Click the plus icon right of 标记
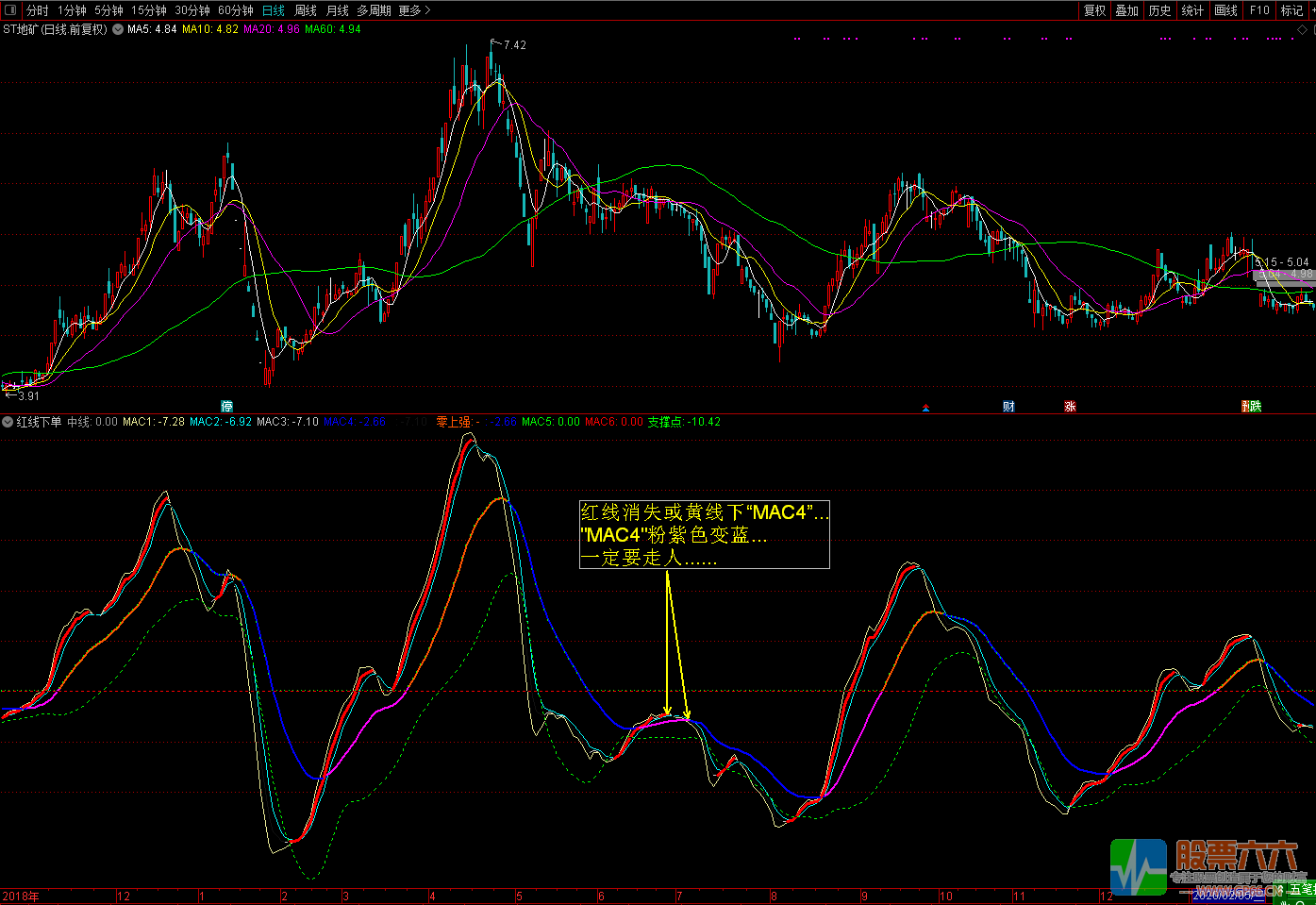The image size is (1316, 905). [x=1311, y=10]
